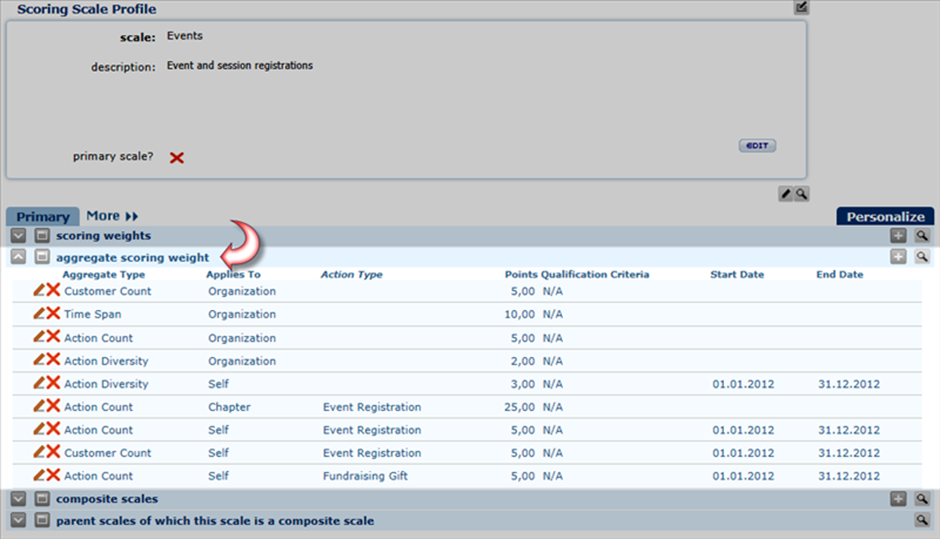Screen dimensions: 940x539
Task: Click list icon next to parent scales
Action: (41, 520)
